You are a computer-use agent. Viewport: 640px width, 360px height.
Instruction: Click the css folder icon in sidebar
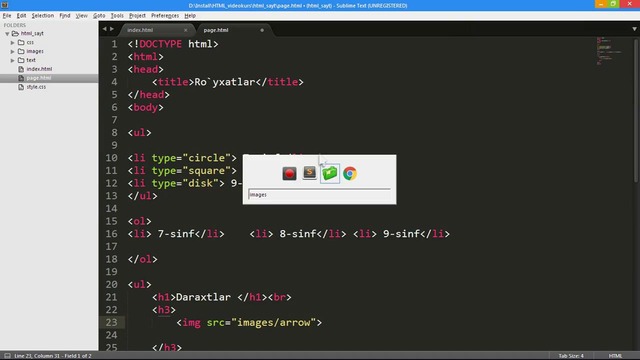click(x=21, y=42)
